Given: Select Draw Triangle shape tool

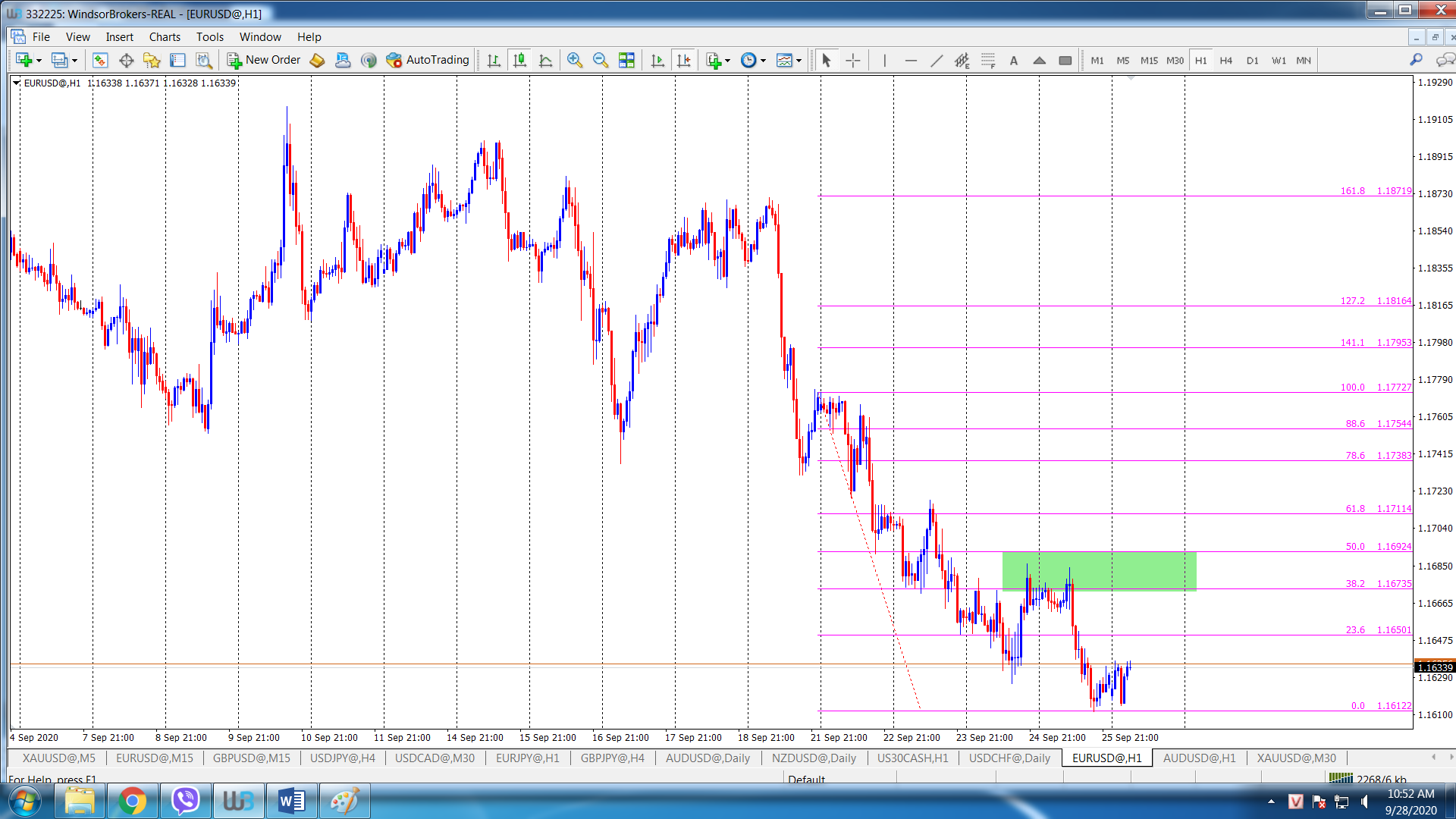Looking at the screenshot, I should click(1040, 60).
